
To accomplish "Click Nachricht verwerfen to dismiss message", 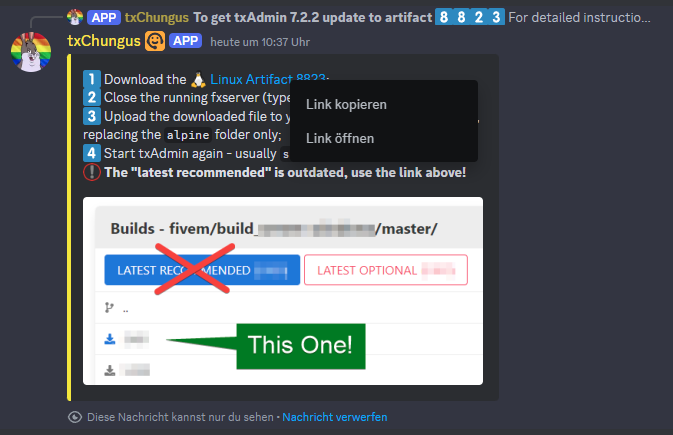I will pos(335,417).
